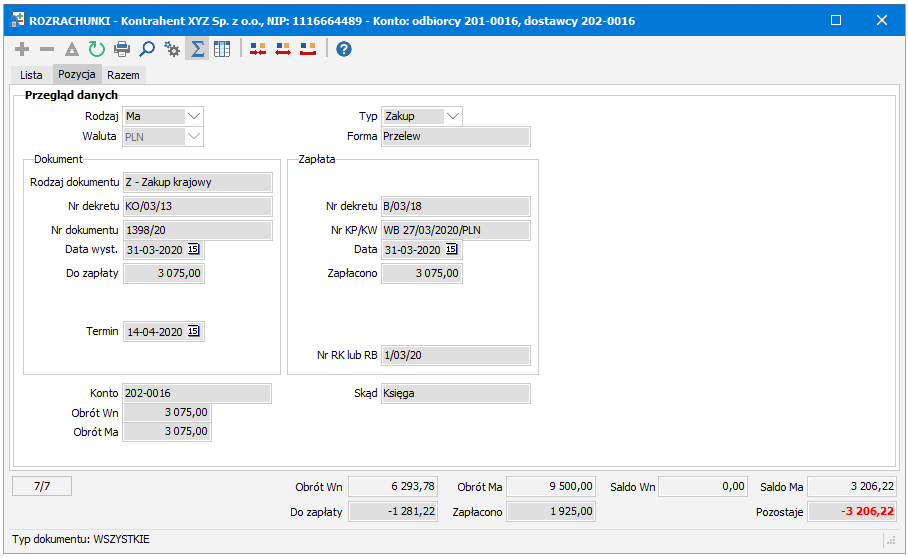Click the table columns layout icon

[x=222, y=49]
